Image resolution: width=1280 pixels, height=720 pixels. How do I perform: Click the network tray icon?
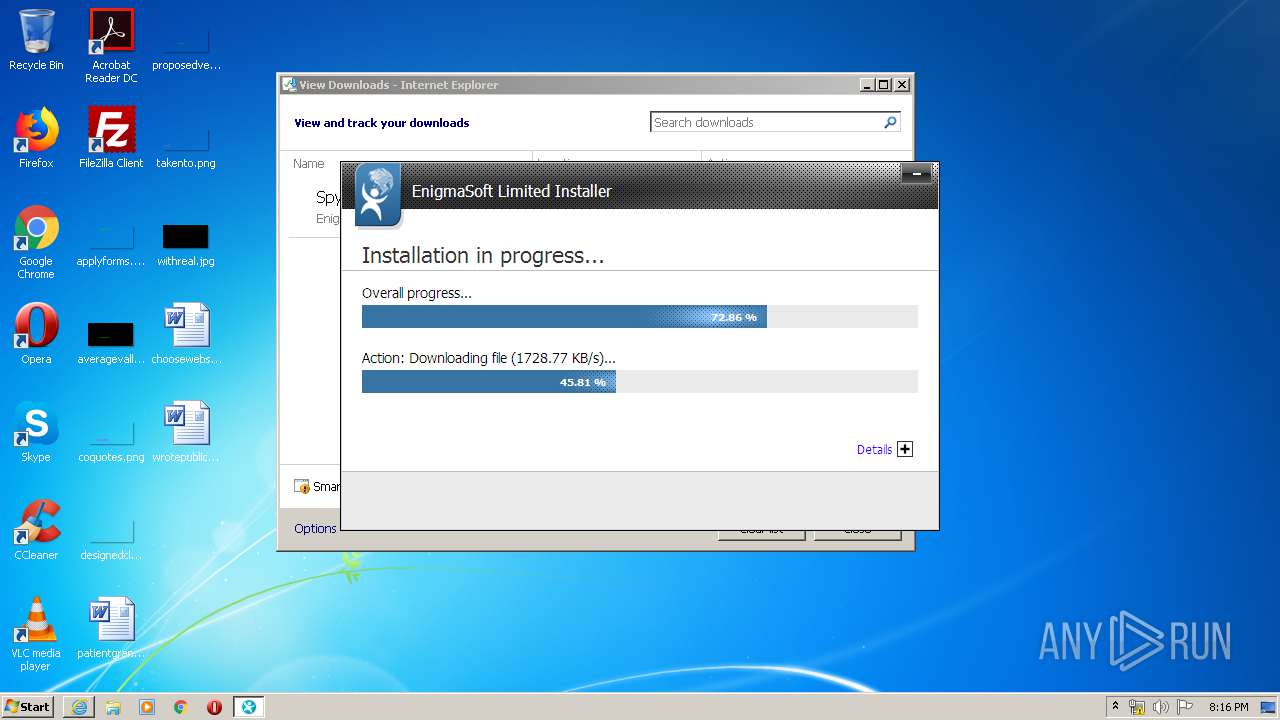click(x=1137, y=707)
